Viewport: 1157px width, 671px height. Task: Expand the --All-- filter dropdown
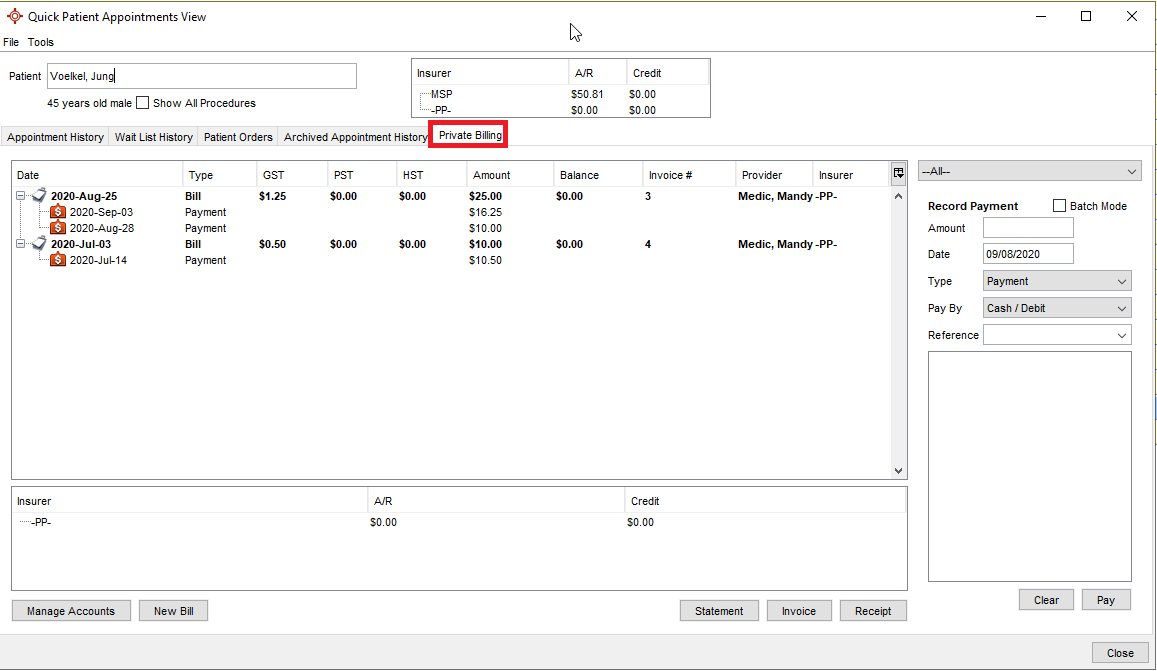1029,172
